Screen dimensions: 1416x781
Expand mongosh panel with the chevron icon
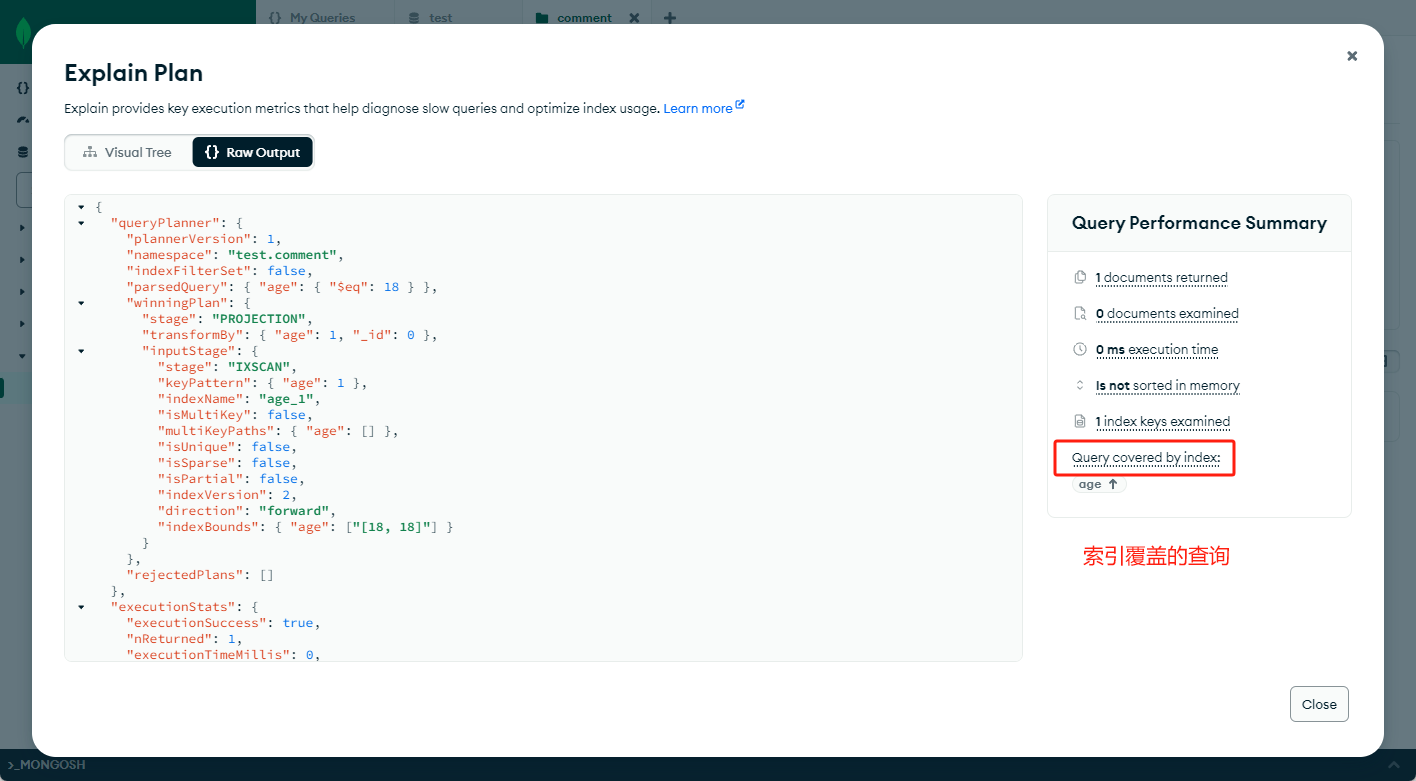coord(1394,765)
